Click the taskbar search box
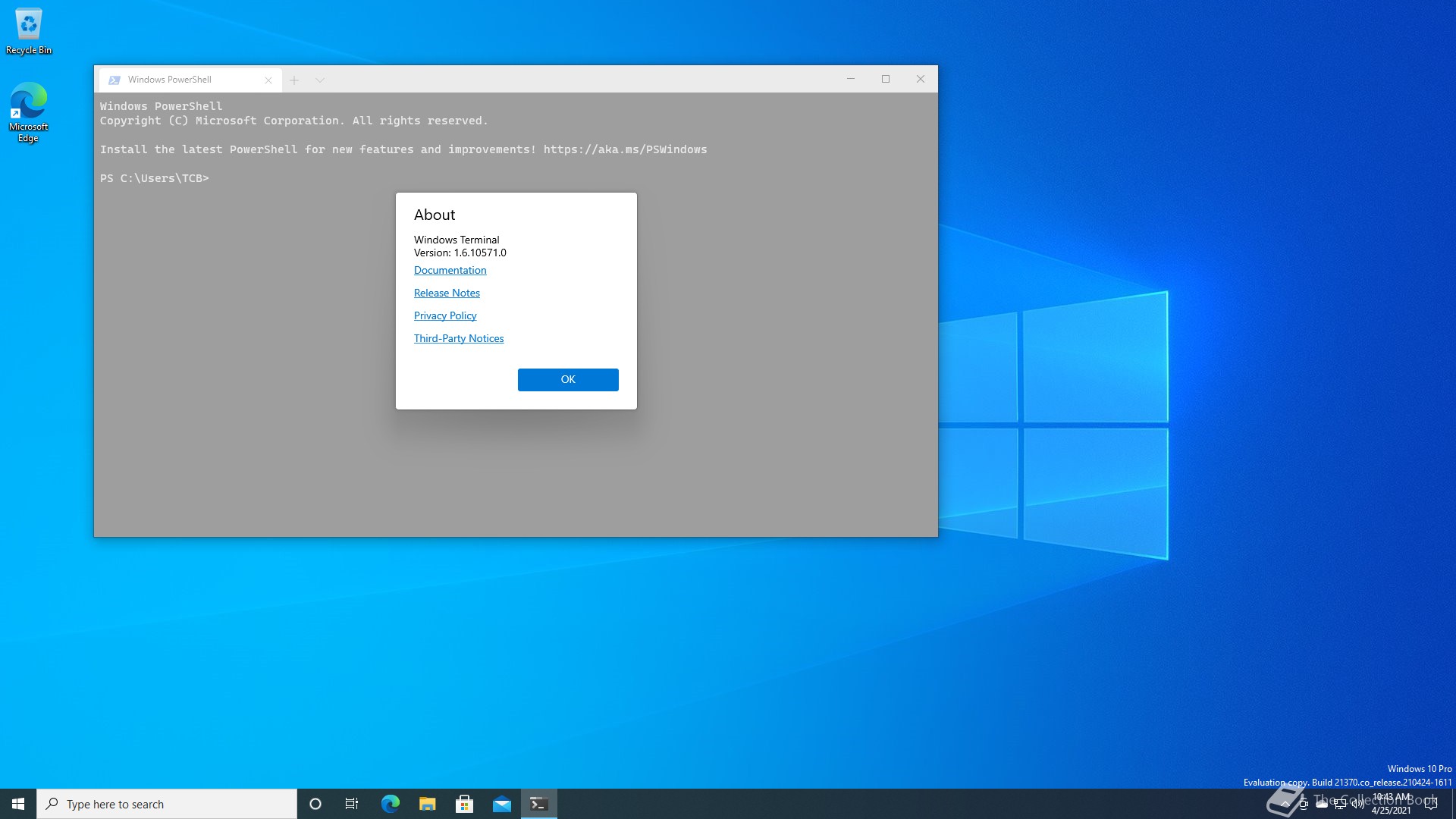This screenshot has height=819, width=1456. pos(167,804)
